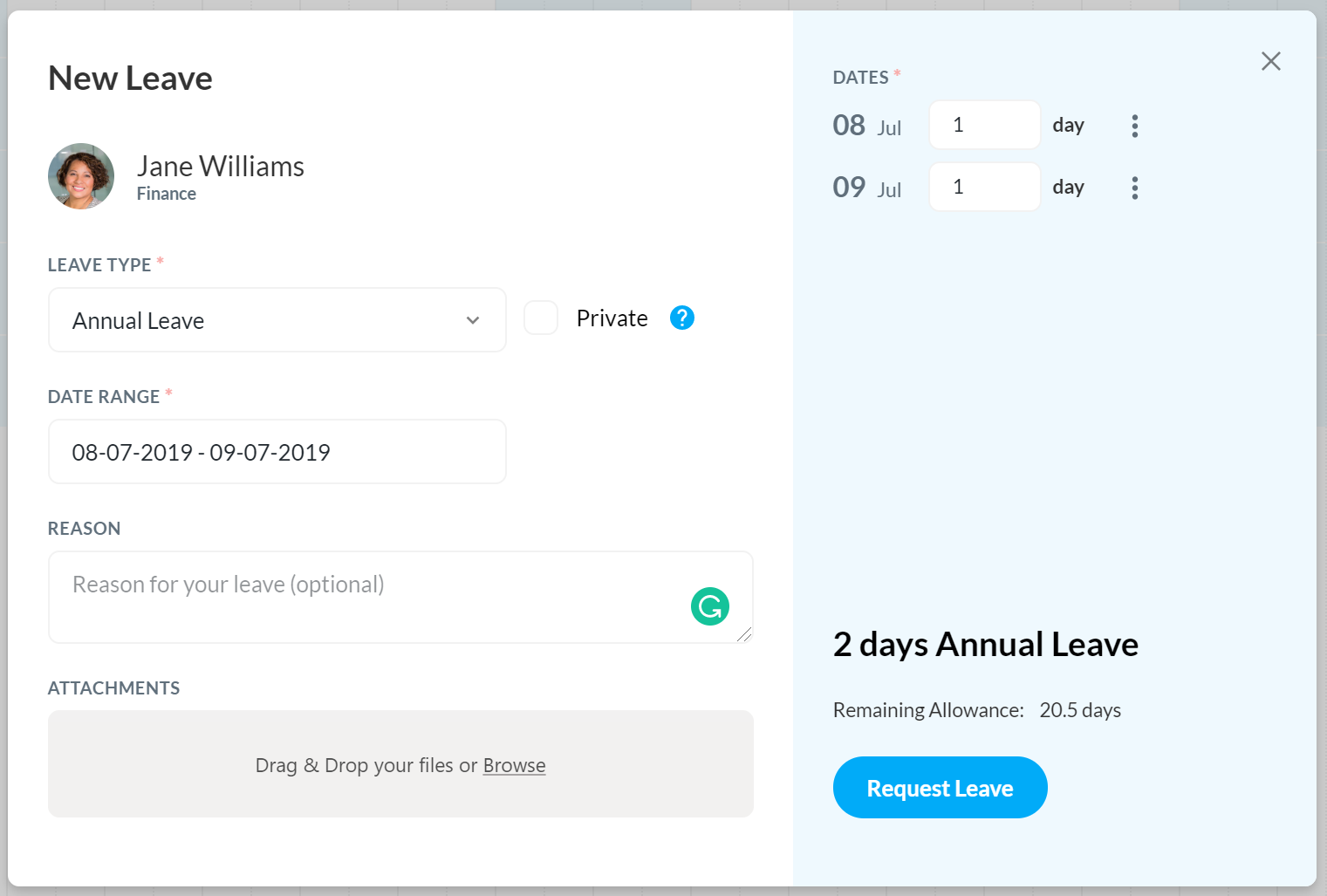The width and height of the screenshot is (1327, 896).
Task: Open the date range picker field
Action: pyautogui.click(x=277, y=452)
